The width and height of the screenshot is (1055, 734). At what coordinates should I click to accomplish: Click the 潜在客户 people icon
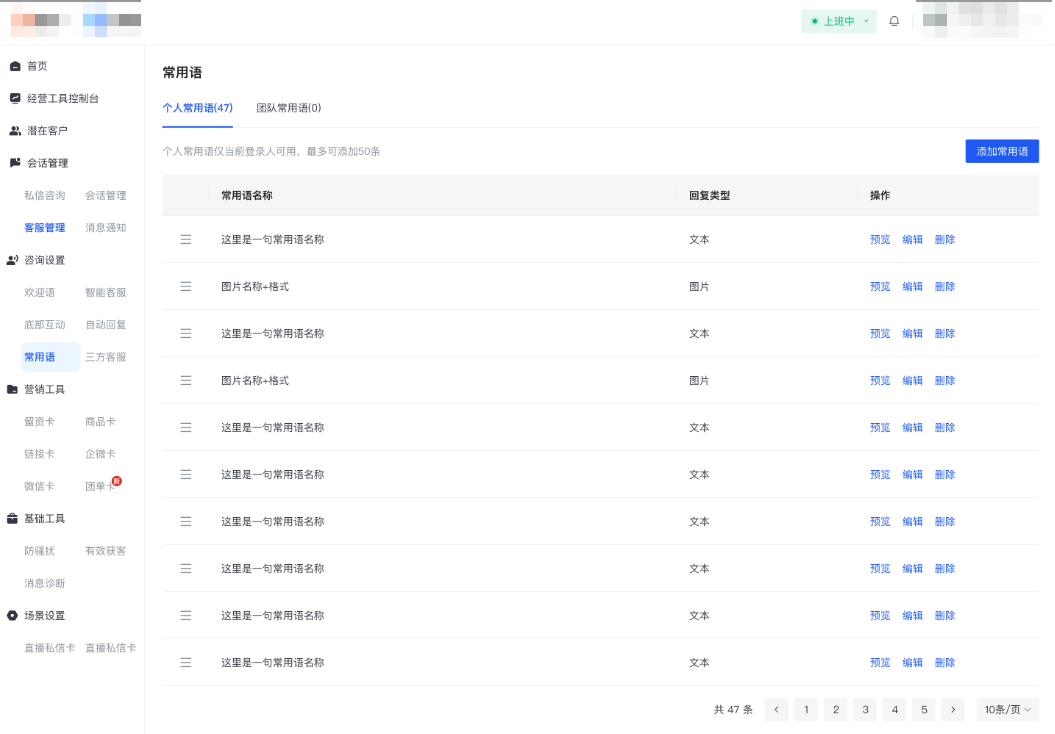coord(14,131)
